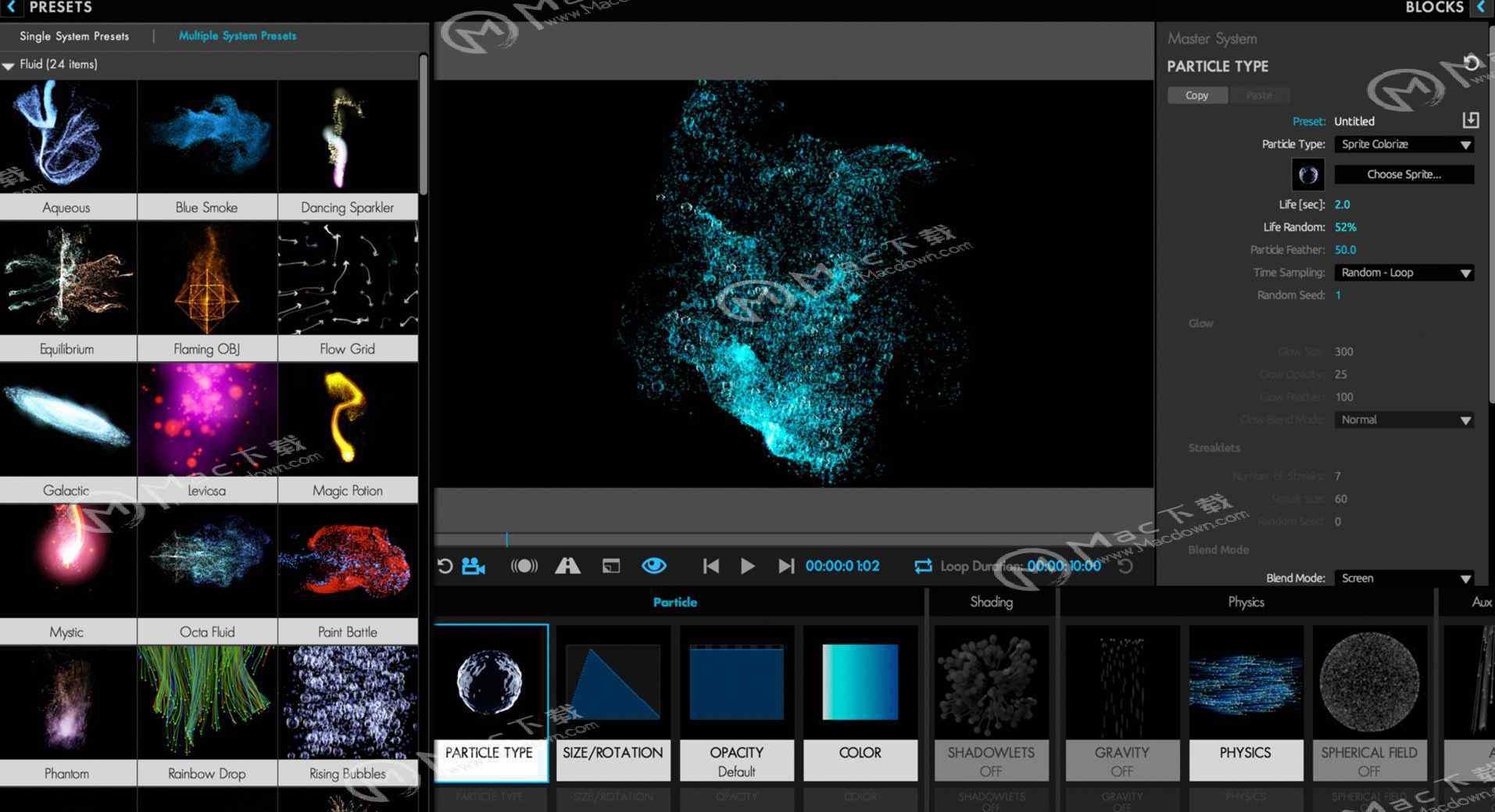The width and height of the screenshot is (1495, 812).
Task: Click the frame overlay icon beside the eye
Action: [611, 566]
